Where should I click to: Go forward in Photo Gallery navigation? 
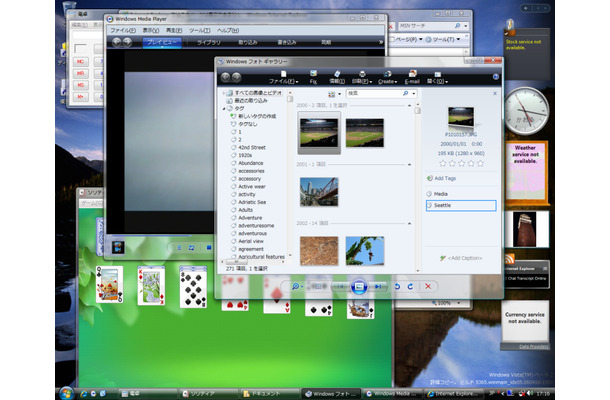pos(236,77)
